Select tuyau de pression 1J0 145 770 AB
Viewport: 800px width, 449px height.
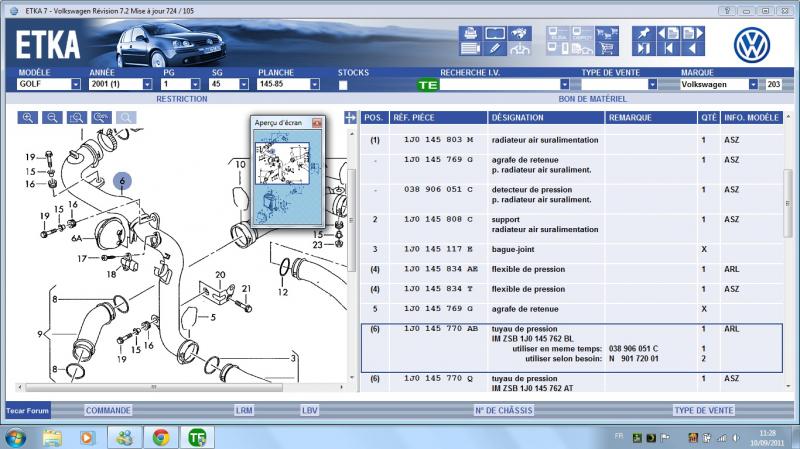(571, 348)
